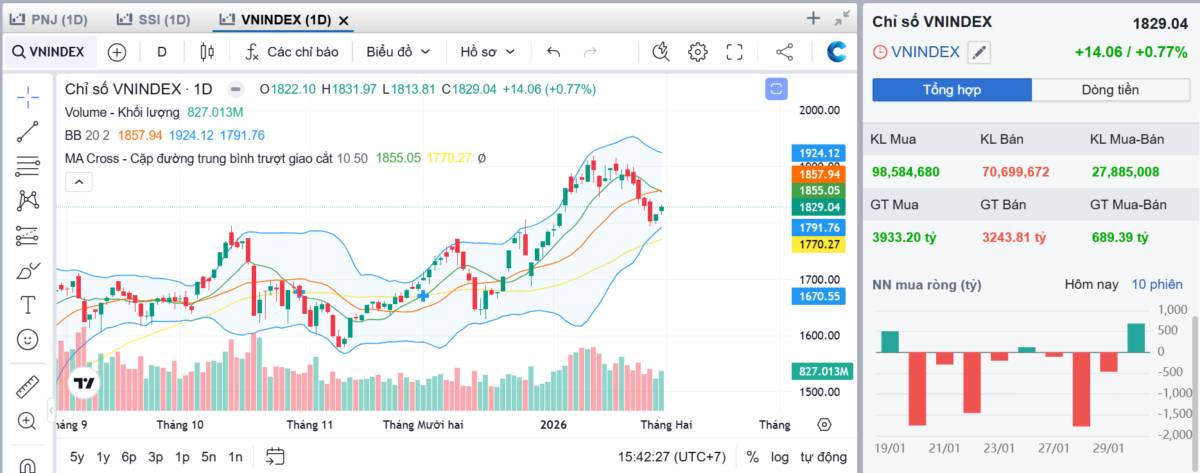This screenshot has height=473, width=1200.
Task: Click the BB 20 2 indicator legend
Action: 87,135
